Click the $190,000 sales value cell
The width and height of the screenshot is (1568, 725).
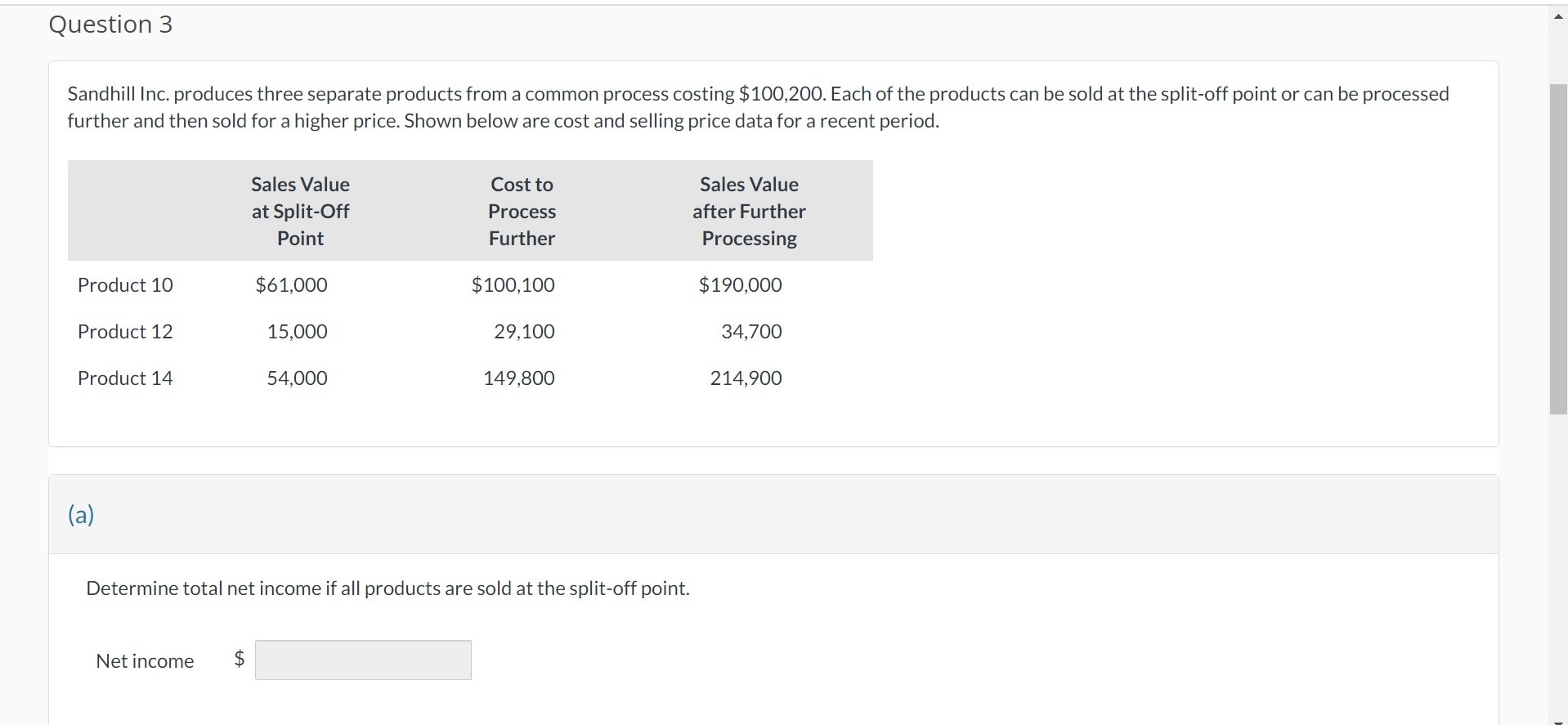click(x=740, y=285)
